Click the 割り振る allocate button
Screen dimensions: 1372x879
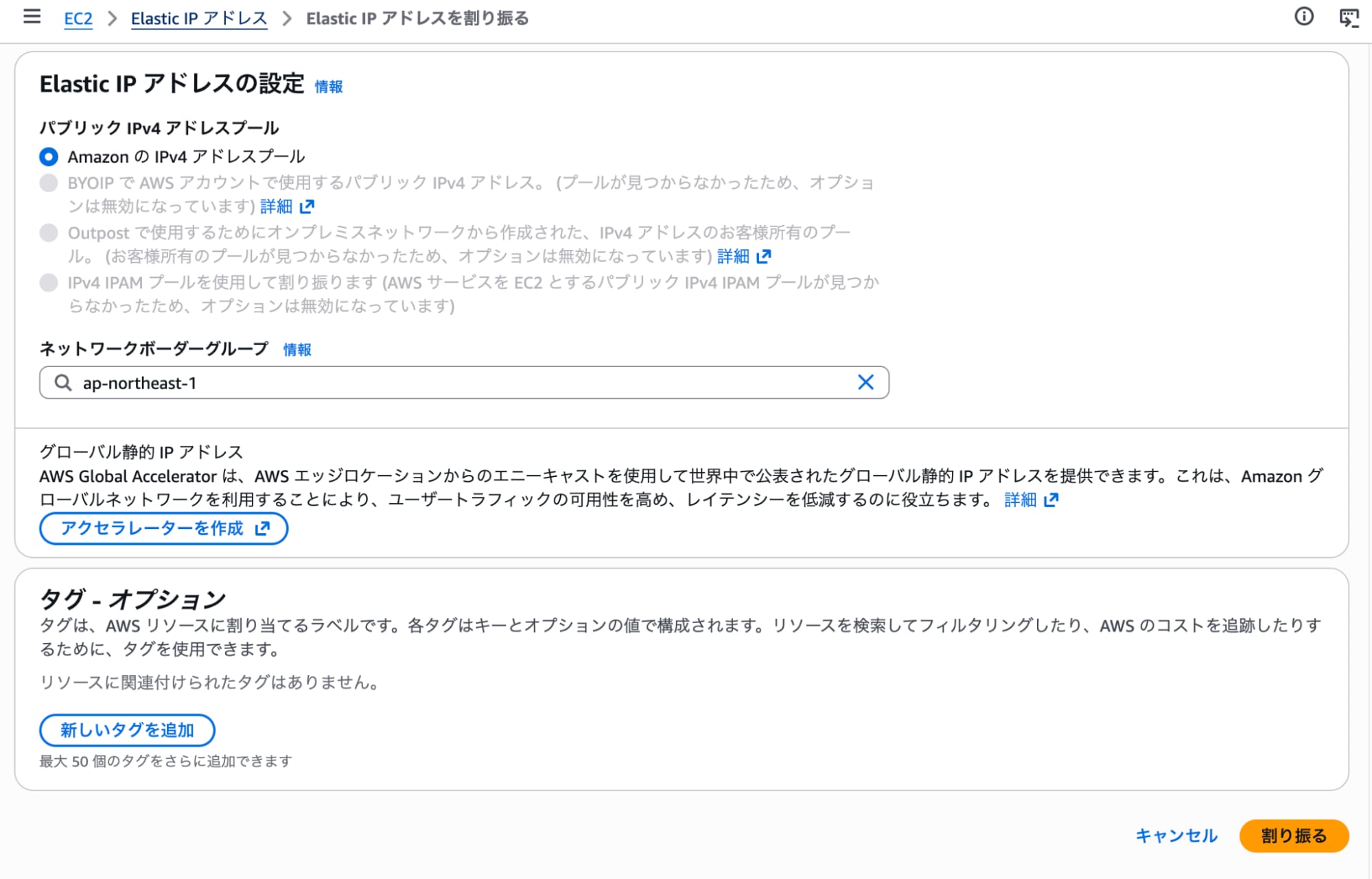coord(1293,835)
